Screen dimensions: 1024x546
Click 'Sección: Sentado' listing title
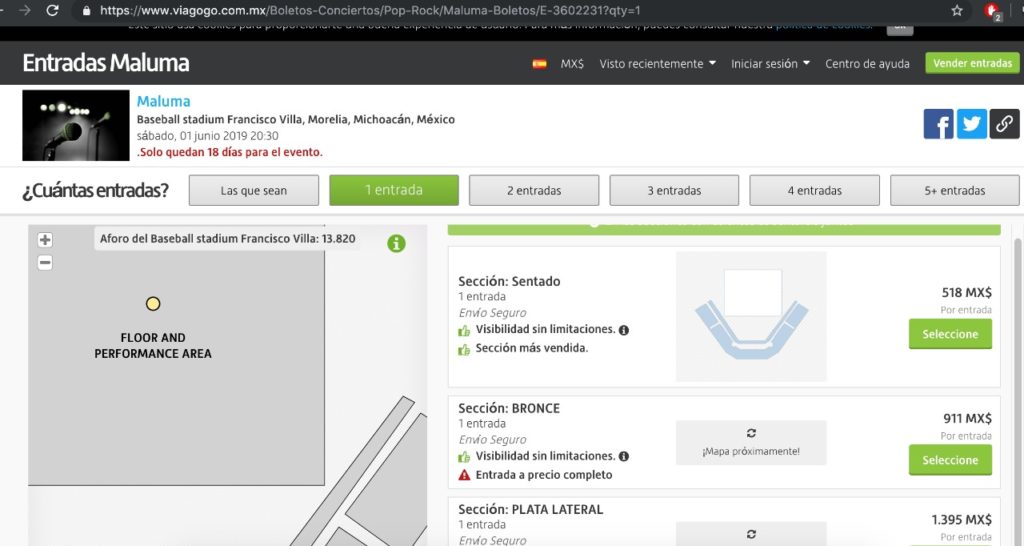click(x=509, y=281)
